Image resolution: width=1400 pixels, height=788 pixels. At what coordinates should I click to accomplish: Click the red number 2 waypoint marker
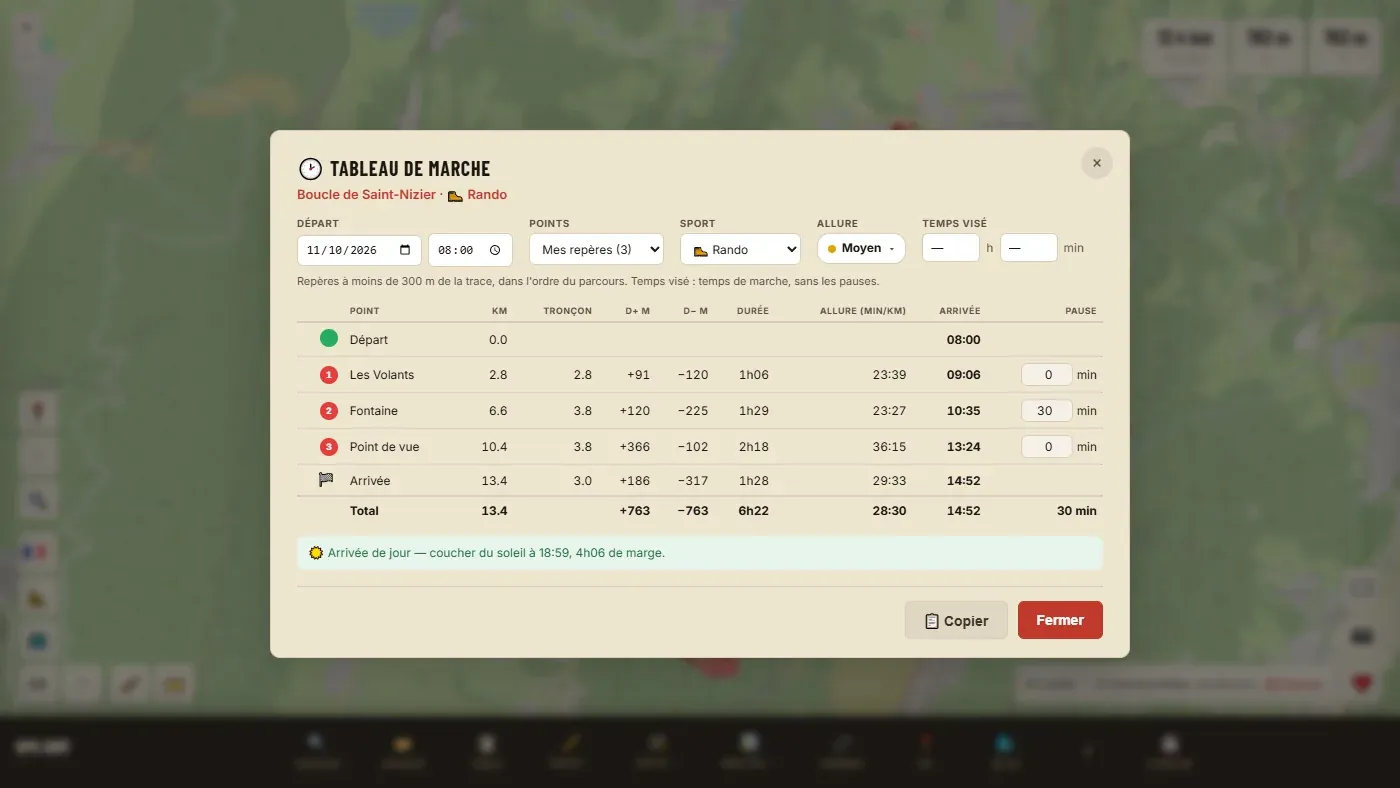click(329, 410)
